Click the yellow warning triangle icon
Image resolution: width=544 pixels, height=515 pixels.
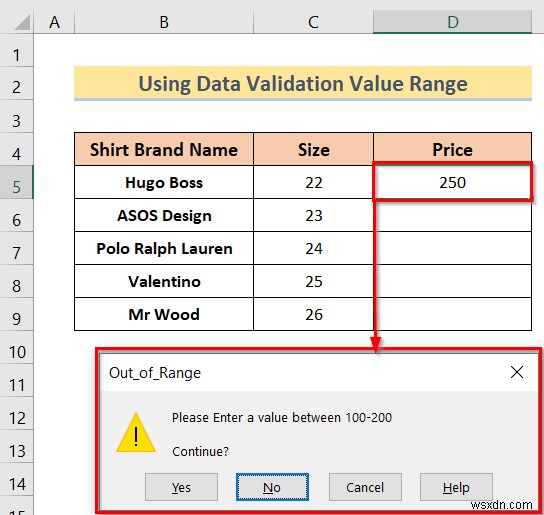click(136, 433)
